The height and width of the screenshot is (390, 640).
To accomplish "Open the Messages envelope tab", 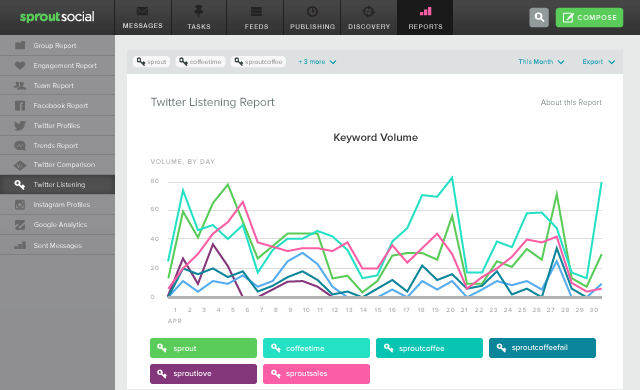I will coord(142,17).
